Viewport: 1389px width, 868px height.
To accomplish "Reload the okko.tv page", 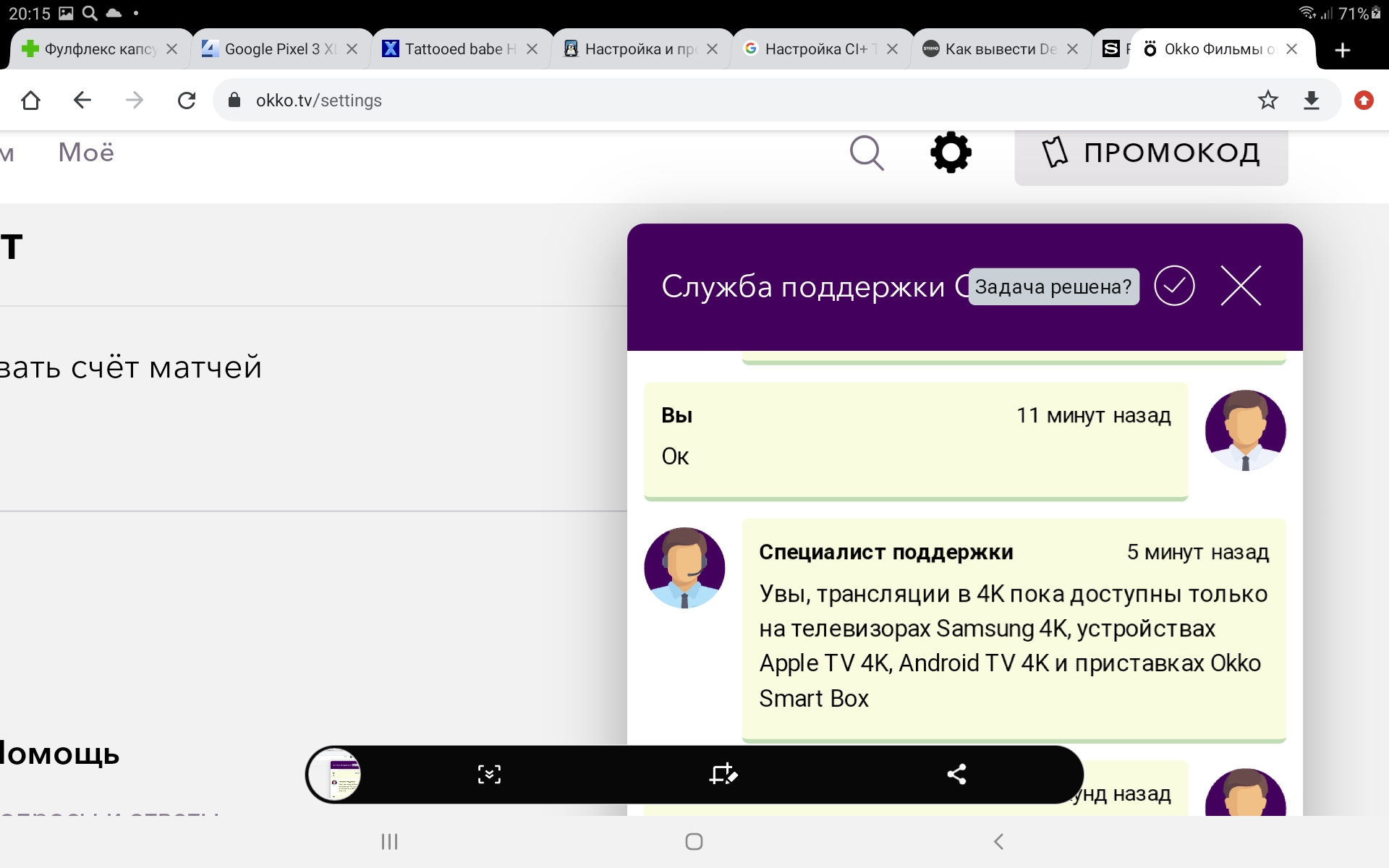I will tap(187, 100).
